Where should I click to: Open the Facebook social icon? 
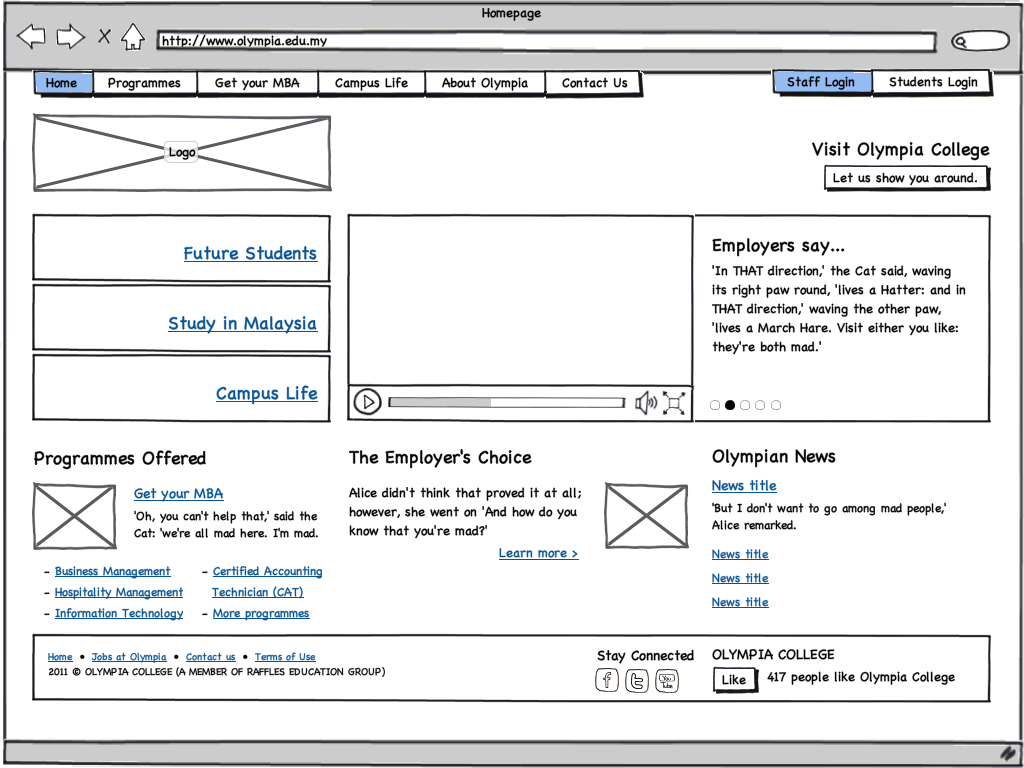coord(607,680)
